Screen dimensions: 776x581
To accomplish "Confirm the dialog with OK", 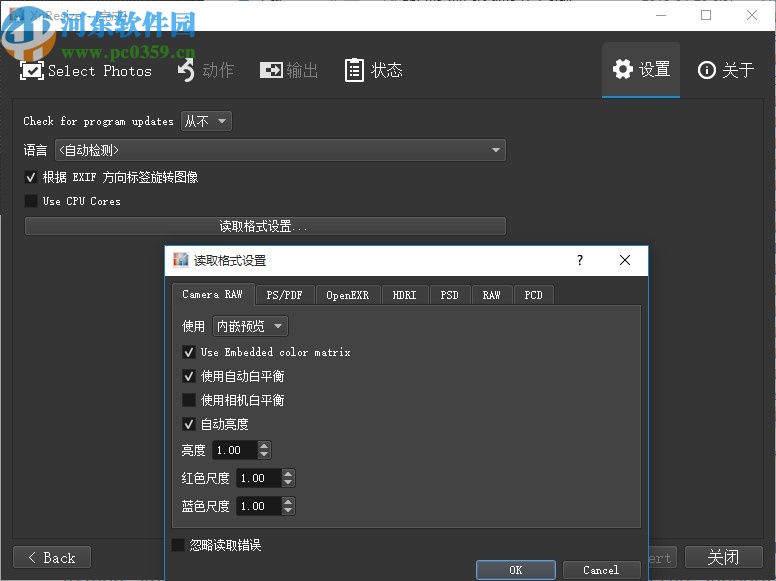I will point(516,570).
